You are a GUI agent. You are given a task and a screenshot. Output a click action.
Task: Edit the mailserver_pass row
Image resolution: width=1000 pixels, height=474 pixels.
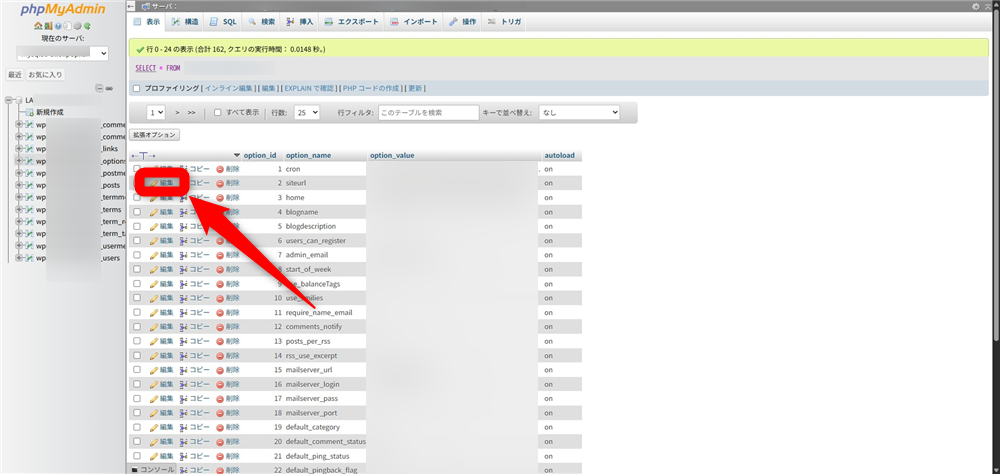tap(161, 399)
